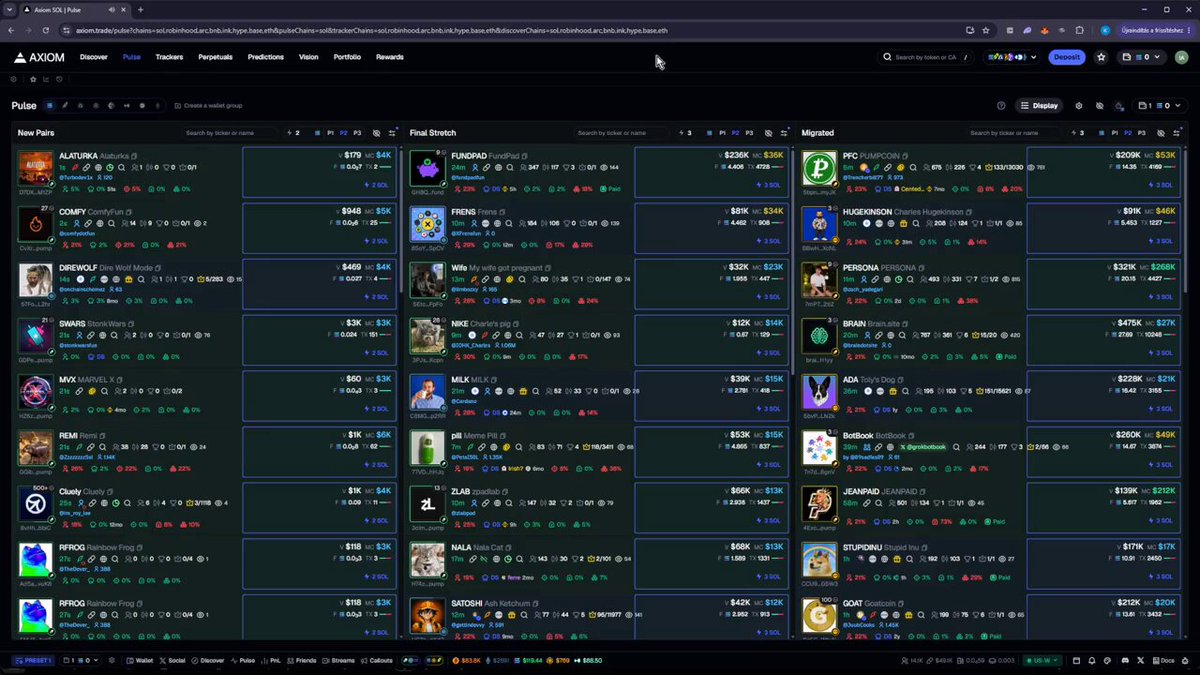The image size is (1200, 675).
Task: Click the watchlist star icon in the header
Action: tap(1101, 57)
